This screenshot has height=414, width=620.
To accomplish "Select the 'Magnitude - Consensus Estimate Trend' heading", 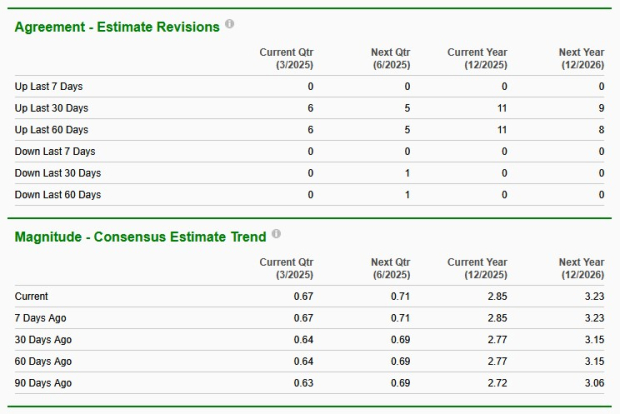I will point(140,236).
